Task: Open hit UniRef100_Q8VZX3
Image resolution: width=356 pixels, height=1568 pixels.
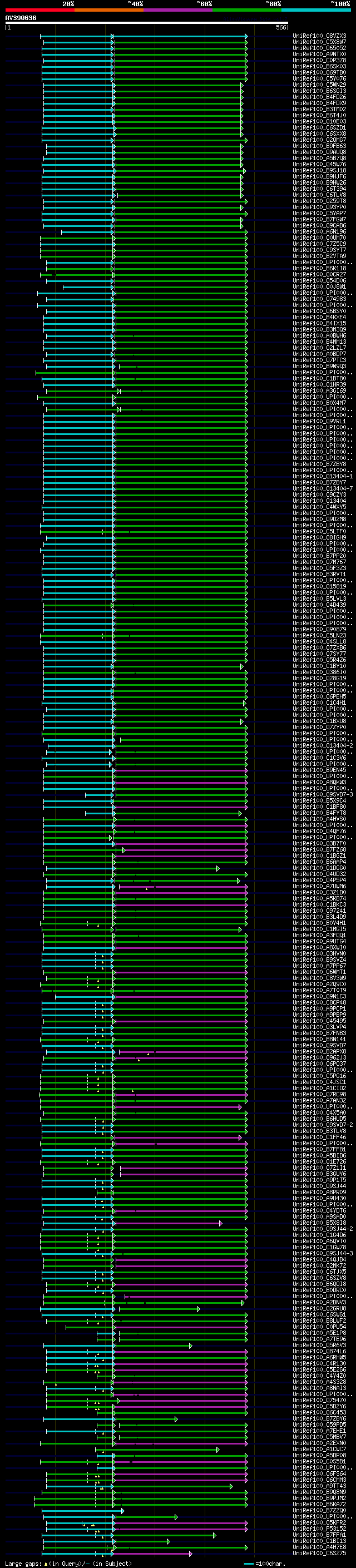Action: click(319, 36)
